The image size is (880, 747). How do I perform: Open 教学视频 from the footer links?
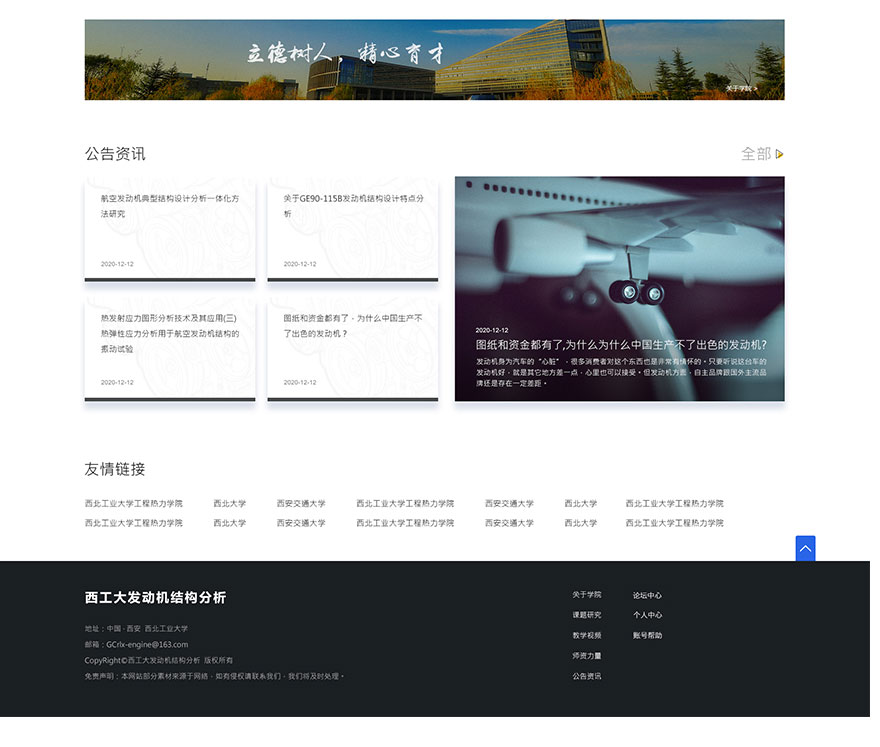tap(587, 635)
